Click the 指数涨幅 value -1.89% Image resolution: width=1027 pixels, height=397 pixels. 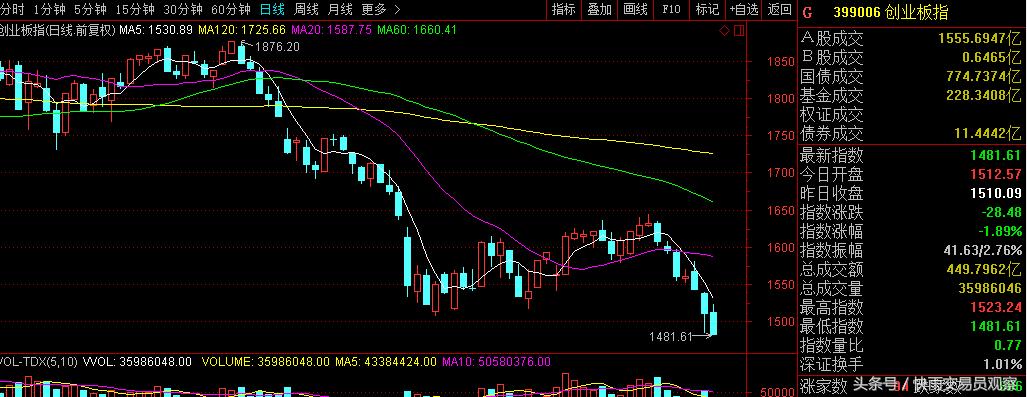[1001, 232]
